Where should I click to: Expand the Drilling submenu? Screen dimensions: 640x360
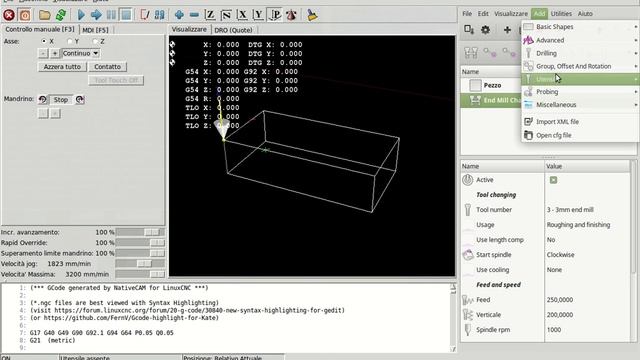pyautogui.click(x=580, y=53)
